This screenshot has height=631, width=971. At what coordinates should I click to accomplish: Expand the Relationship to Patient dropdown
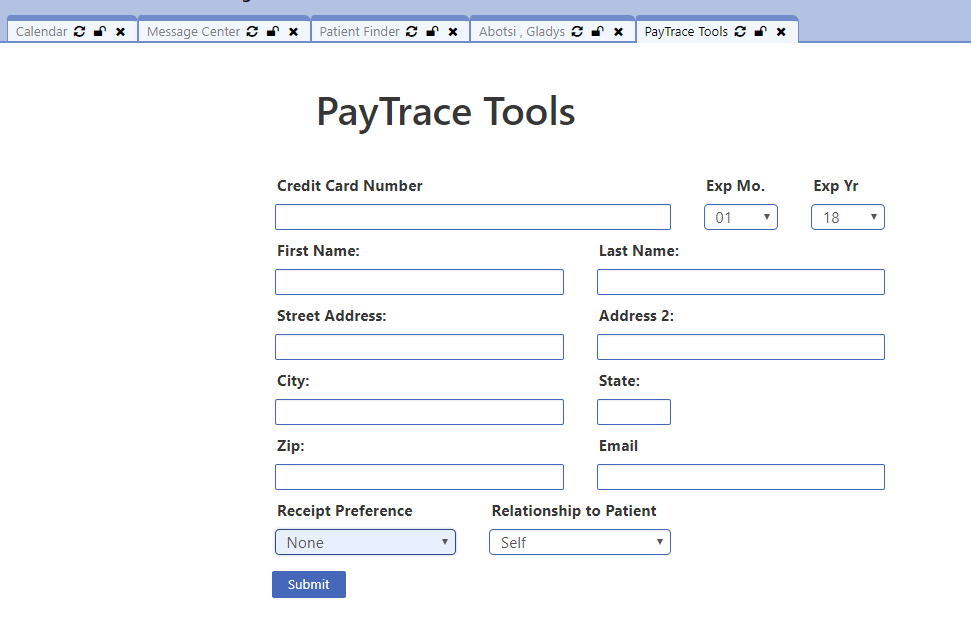pyautogui.click(x=580, y=542)
